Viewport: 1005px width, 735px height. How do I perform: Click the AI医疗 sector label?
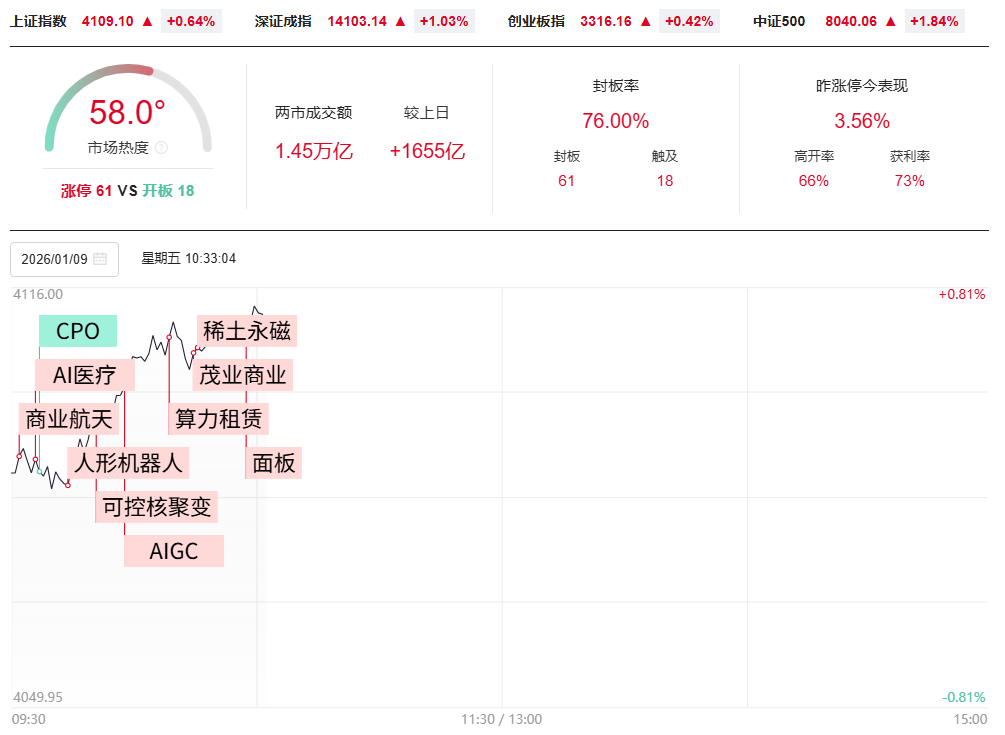(84, 376)
